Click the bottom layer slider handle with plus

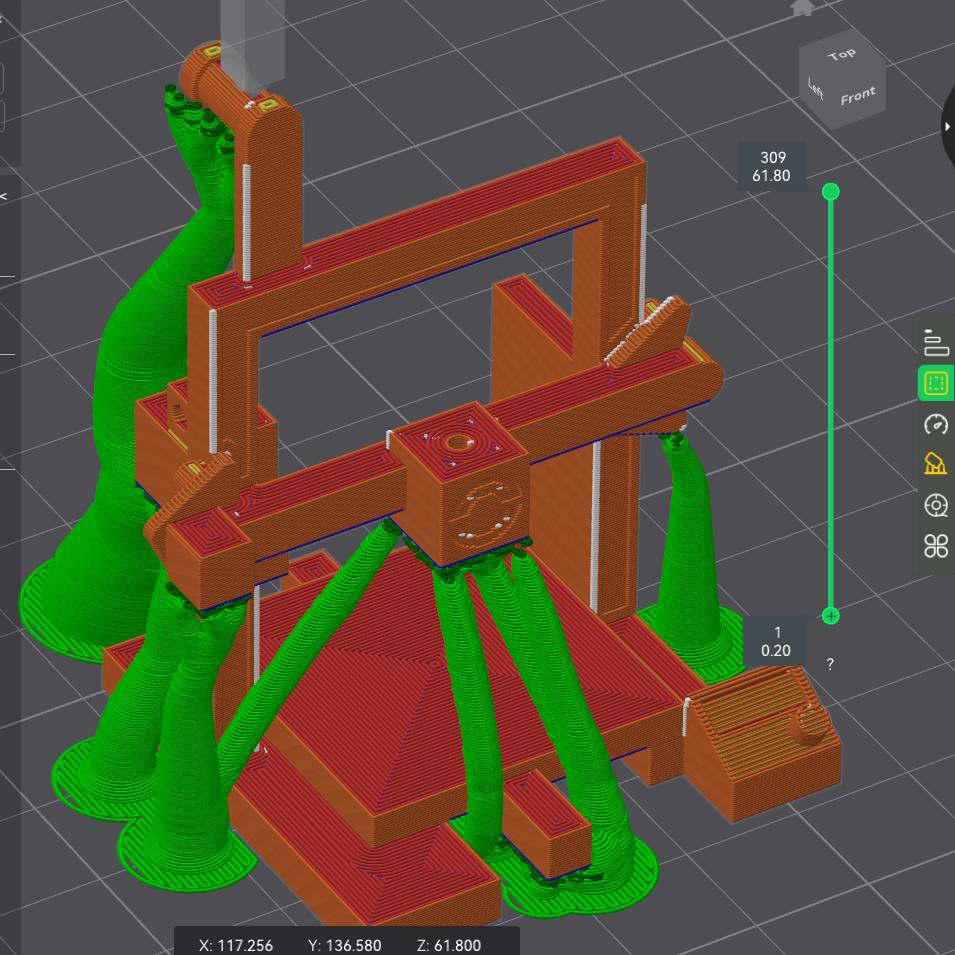831,616
